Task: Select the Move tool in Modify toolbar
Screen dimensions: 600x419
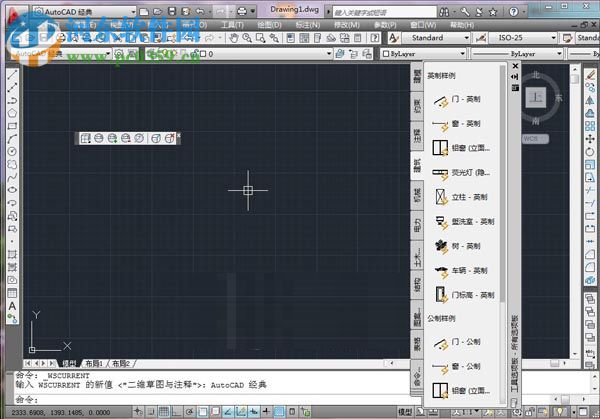Action: [590, 139]
